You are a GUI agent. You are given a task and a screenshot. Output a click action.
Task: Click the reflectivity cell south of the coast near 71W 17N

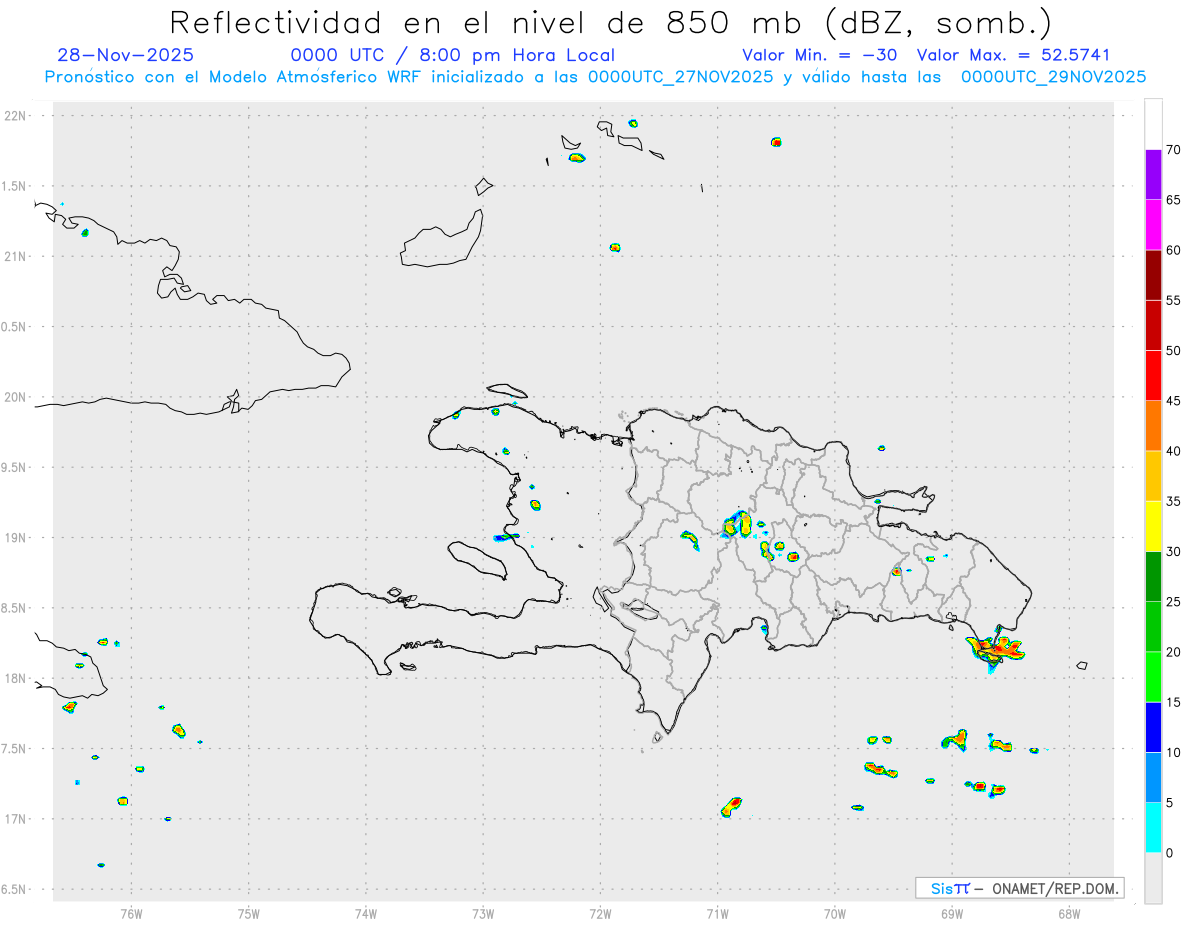click(731, 807)
